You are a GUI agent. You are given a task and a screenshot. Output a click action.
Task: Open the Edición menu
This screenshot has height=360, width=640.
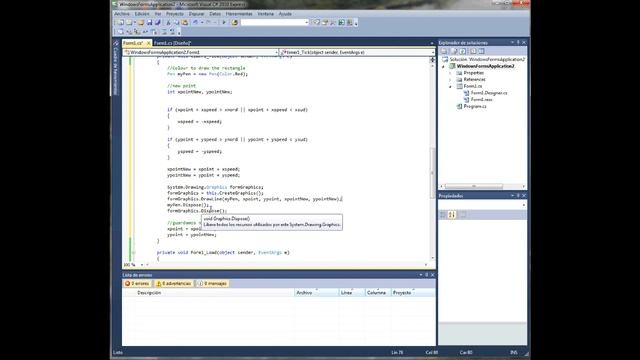point(142,14)
